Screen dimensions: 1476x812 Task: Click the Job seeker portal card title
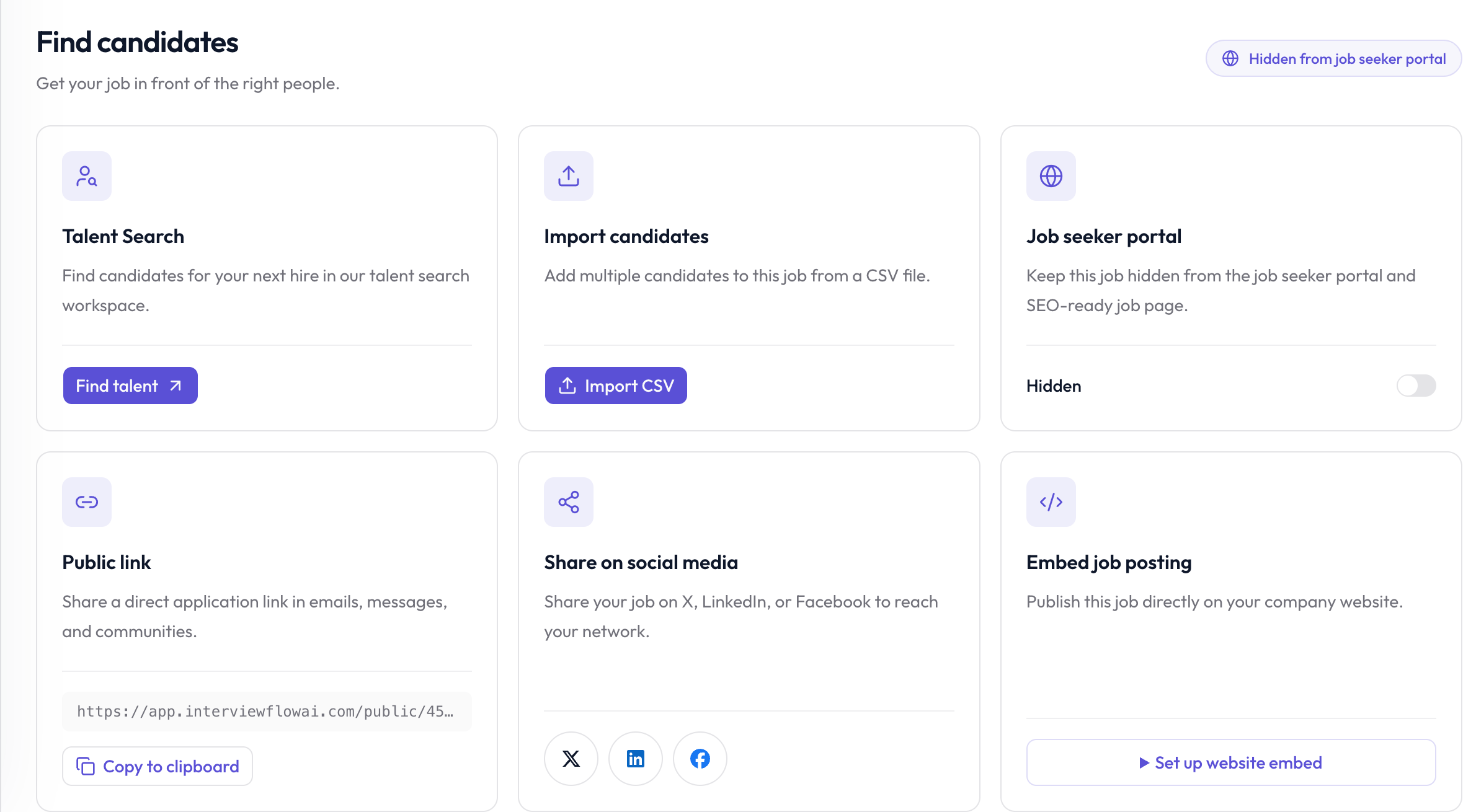1104,237
